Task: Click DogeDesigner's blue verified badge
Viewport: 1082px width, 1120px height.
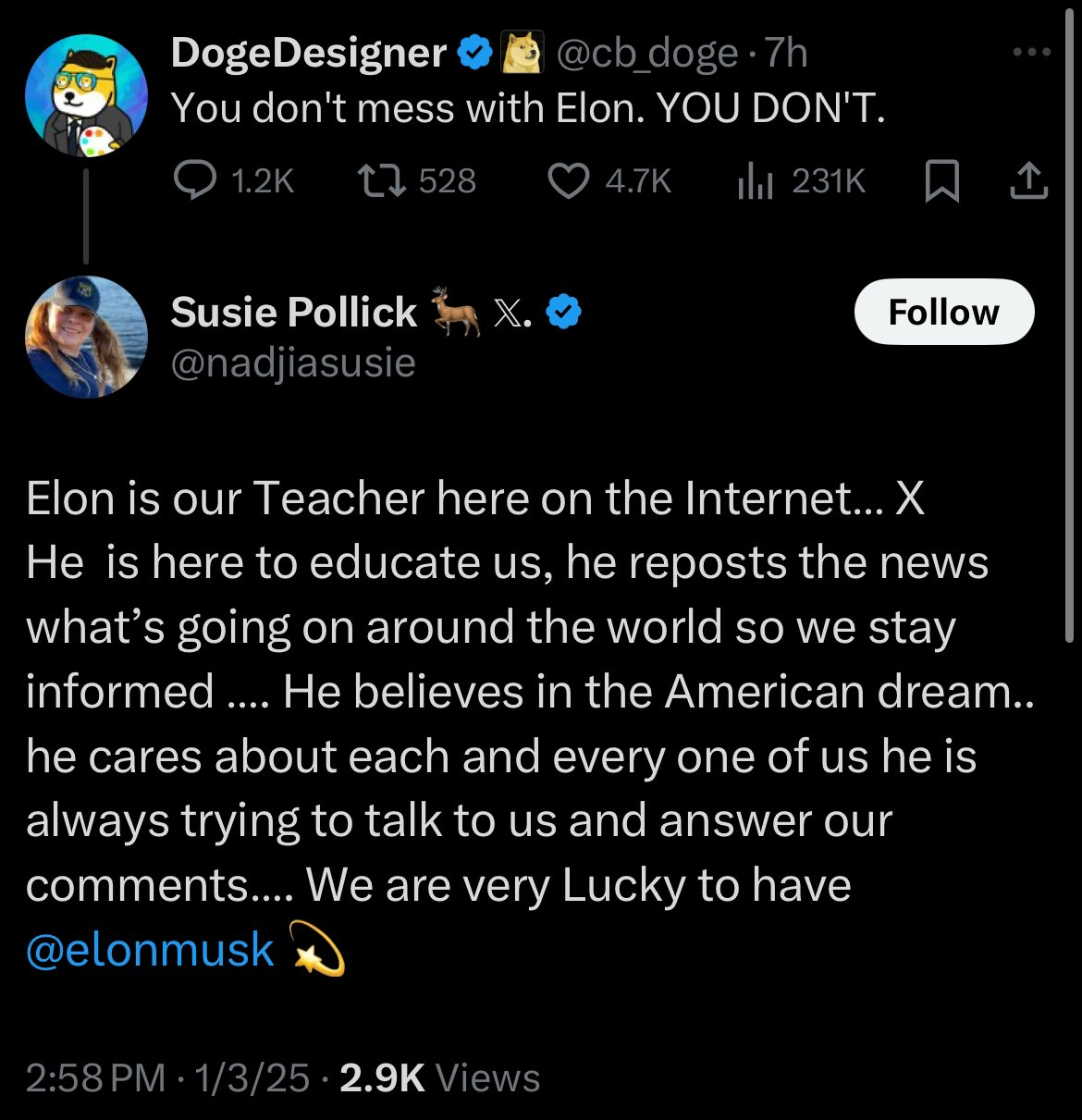Action: 476,54
